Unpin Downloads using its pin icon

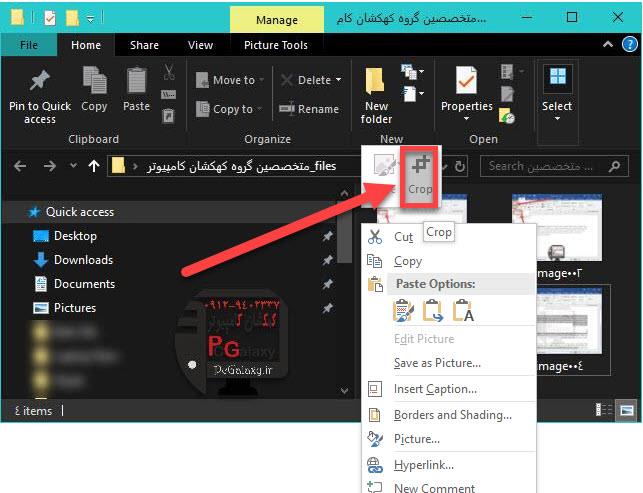[327, 260]
